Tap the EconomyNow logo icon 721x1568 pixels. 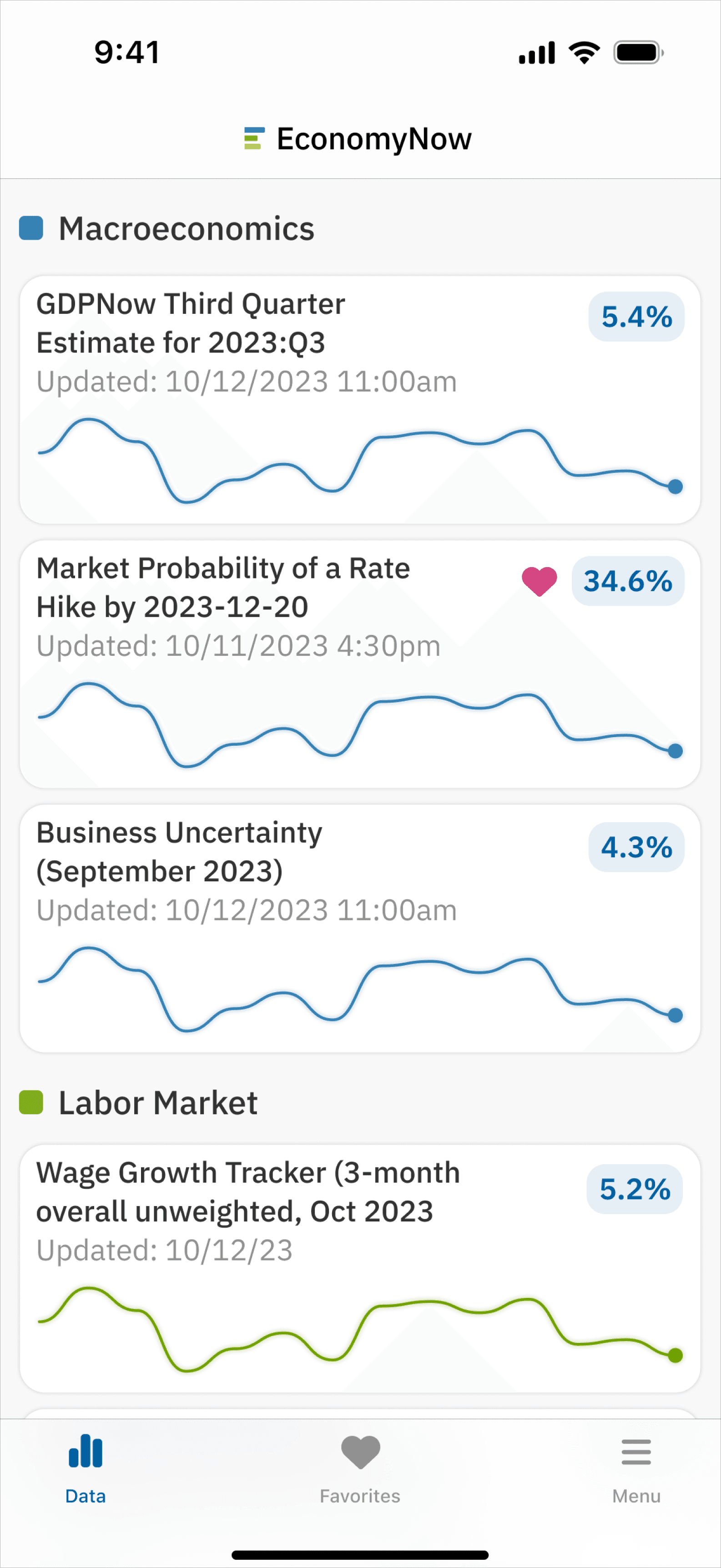coord(254,138)
